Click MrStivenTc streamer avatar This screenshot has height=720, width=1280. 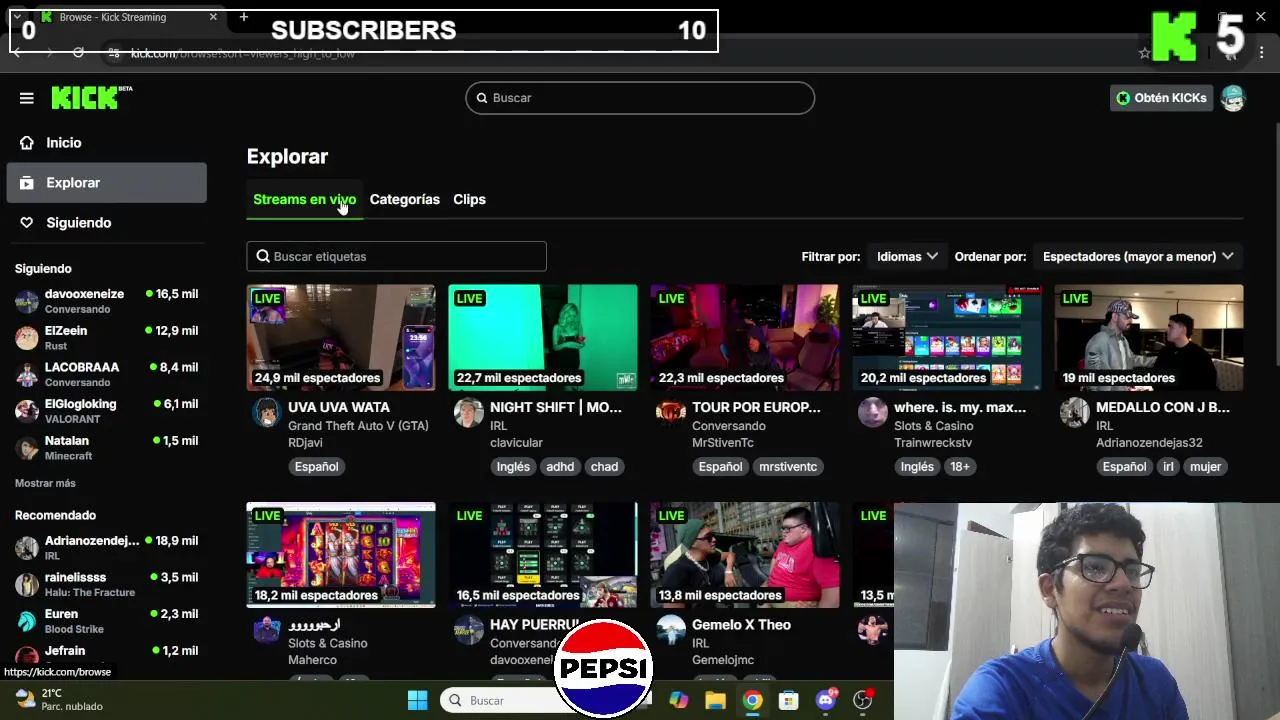coord(670,412)
